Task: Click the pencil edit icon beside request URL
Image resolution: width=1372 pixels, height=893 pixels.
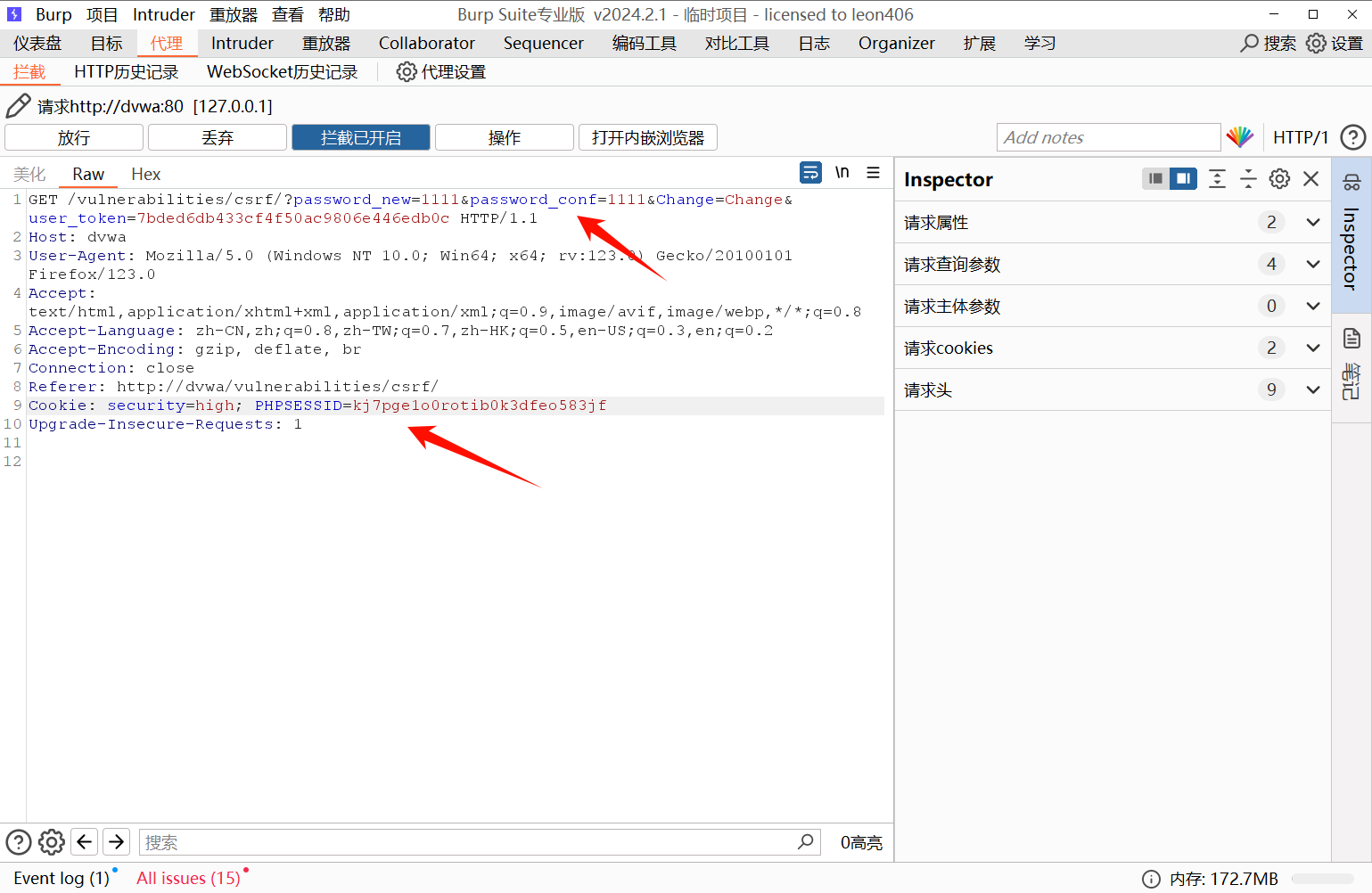Action: 19,106
